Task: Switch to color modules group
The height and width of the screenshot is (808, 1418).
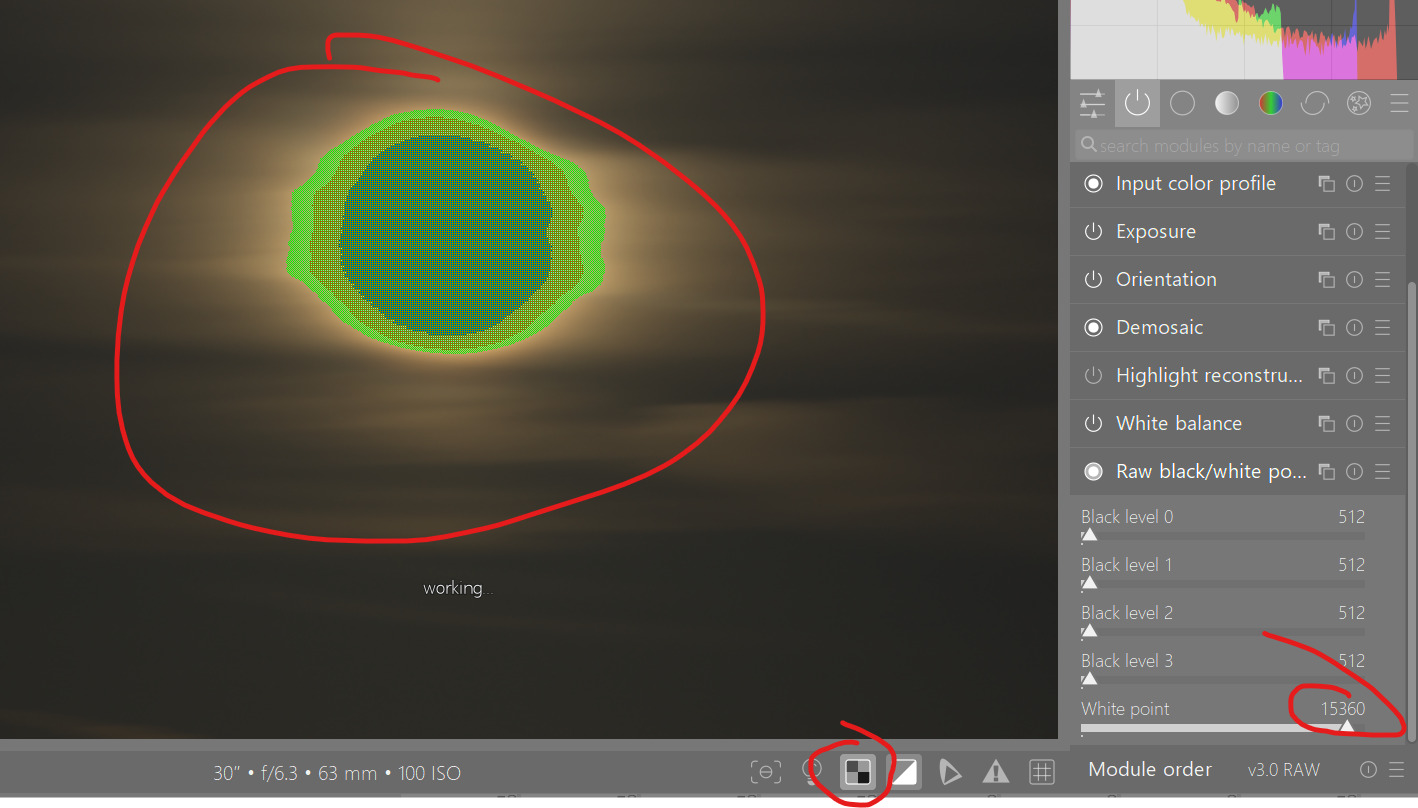Action: tap(1271, 103)
